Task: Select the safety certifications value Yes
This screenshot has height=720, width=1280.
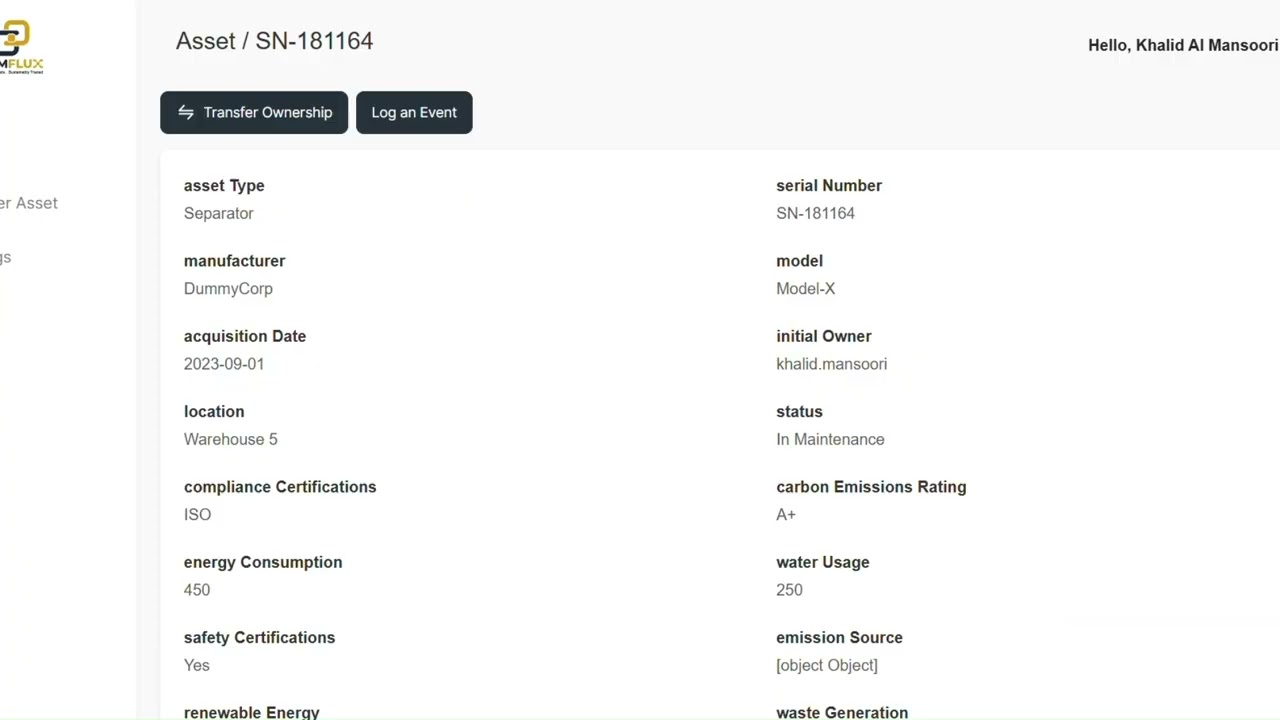Action: click(x=197, y=665)
